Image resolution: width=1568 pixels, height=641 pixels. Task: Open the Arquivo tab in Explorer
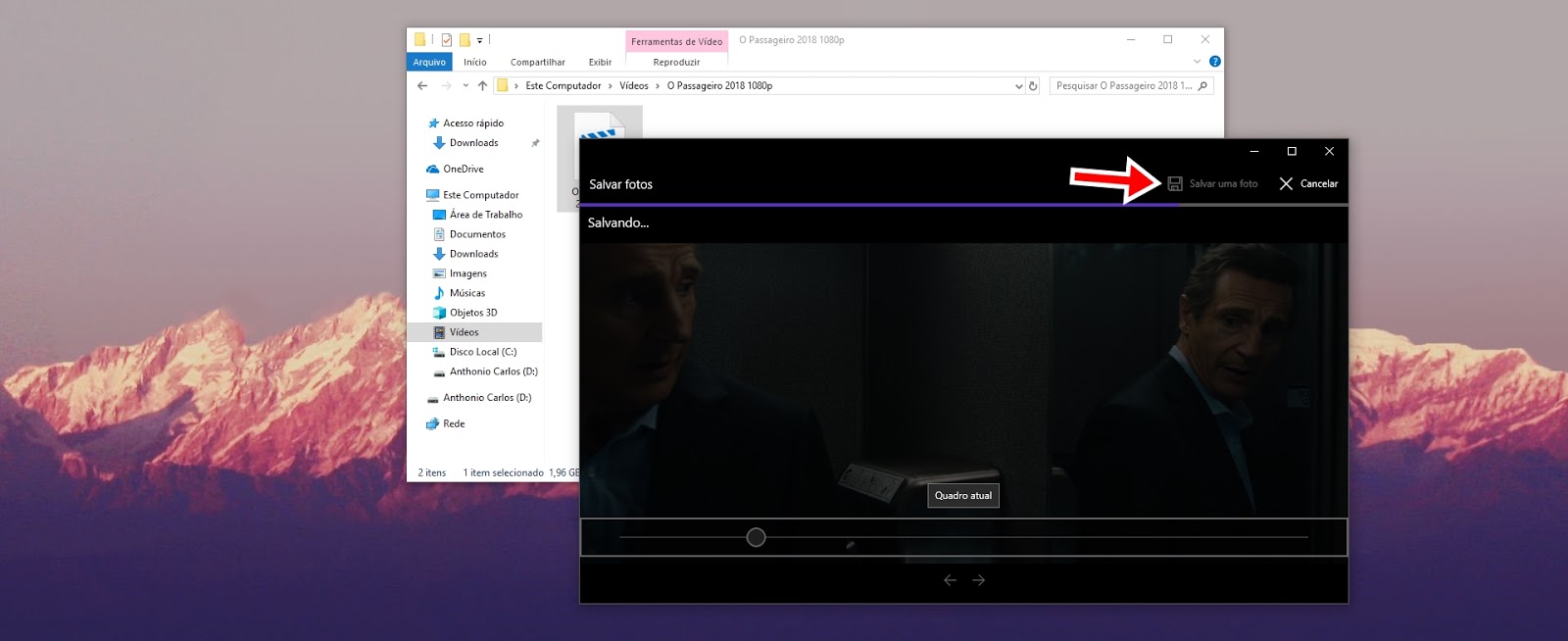pos(429,62)
